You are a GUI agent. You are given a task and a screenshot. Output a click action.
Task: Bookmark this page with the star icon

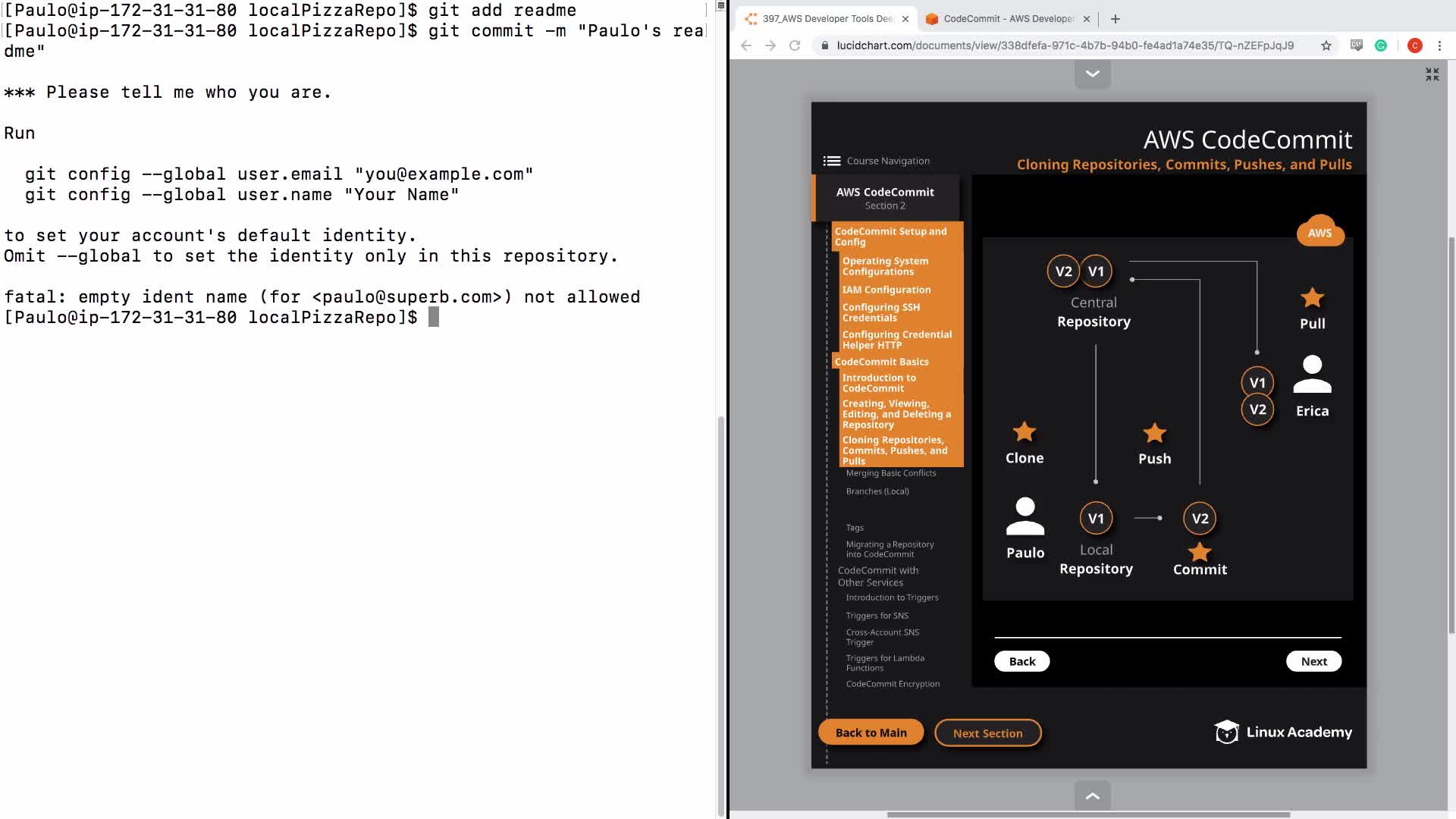[1326, 45]
